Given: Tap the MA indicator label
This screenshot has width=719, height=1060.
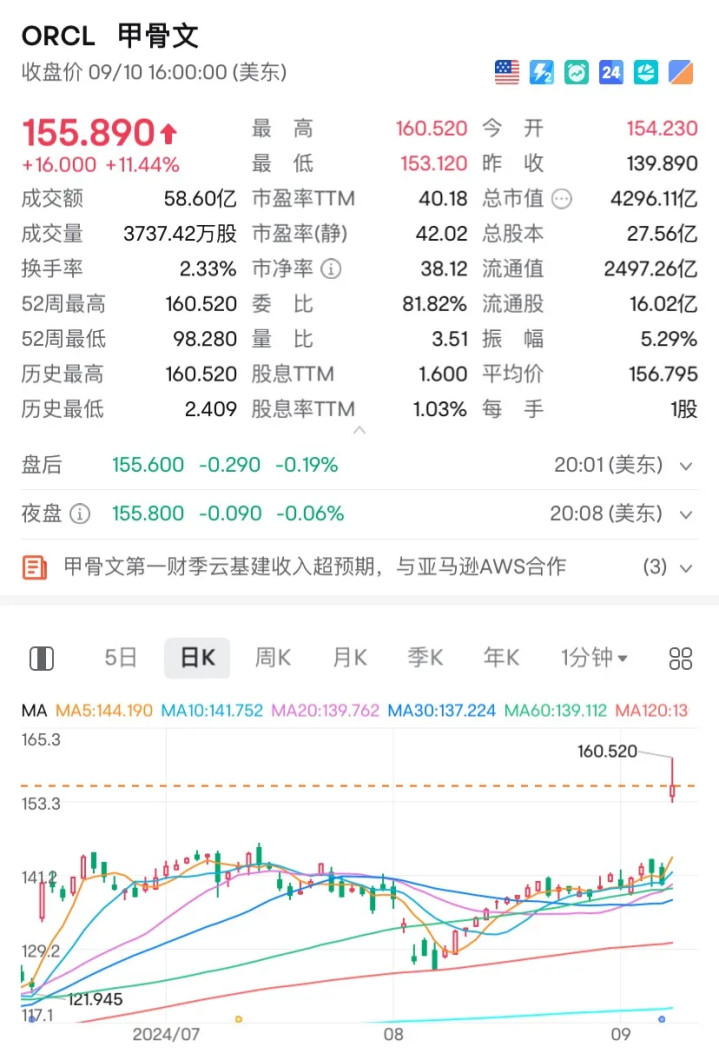Looking at the screenshot, I should (34, 710).
